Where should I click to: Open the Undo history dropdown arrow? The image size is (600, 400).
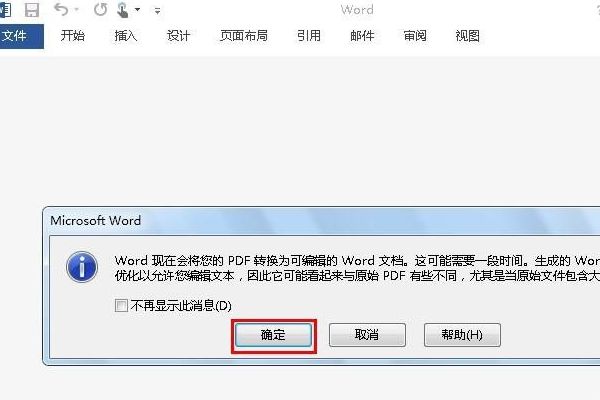tap(77, 10)
